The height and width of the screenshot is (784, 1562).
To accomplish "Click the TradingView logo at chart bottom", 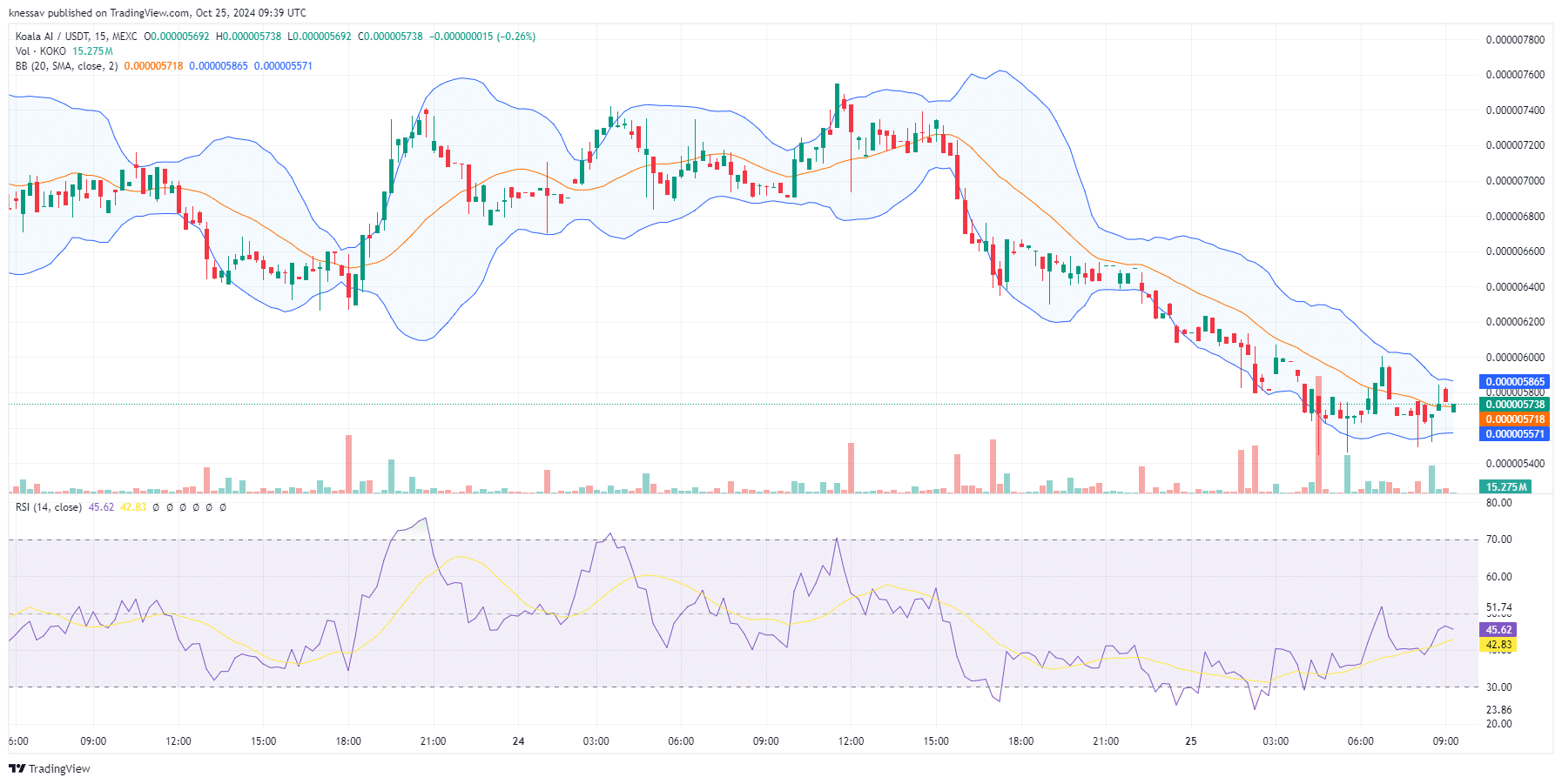I will pyautogui.click(x=49, y=768).
